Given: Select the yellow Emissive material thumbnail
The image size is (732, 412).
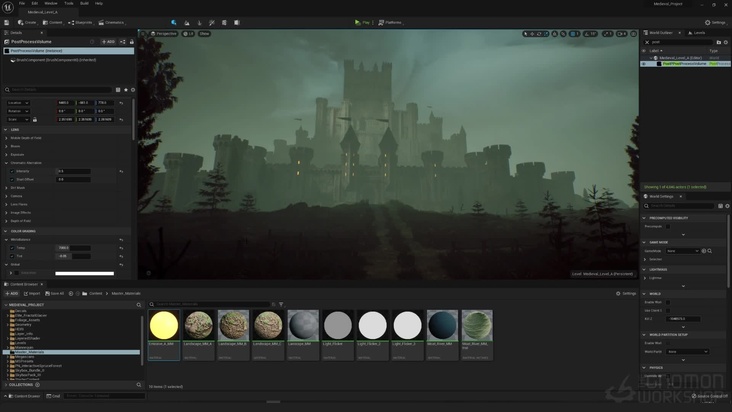Looking at the screenshot, I should click(x=164, y=325).
